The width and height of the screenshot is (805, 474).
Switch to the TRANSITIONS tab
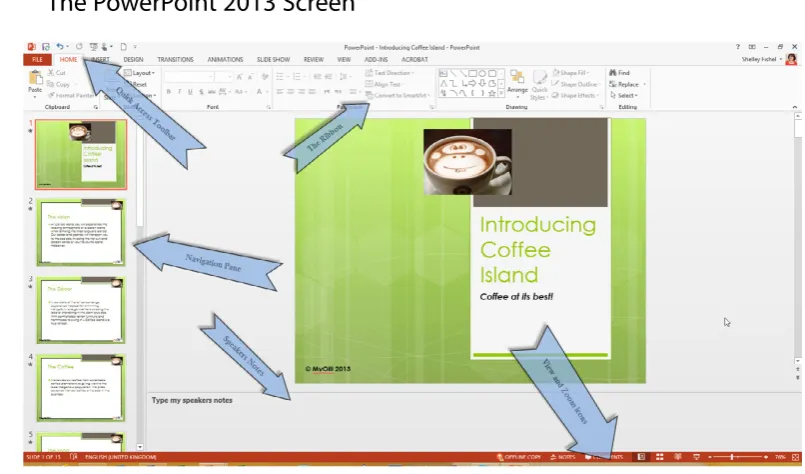tap(176, 60)
